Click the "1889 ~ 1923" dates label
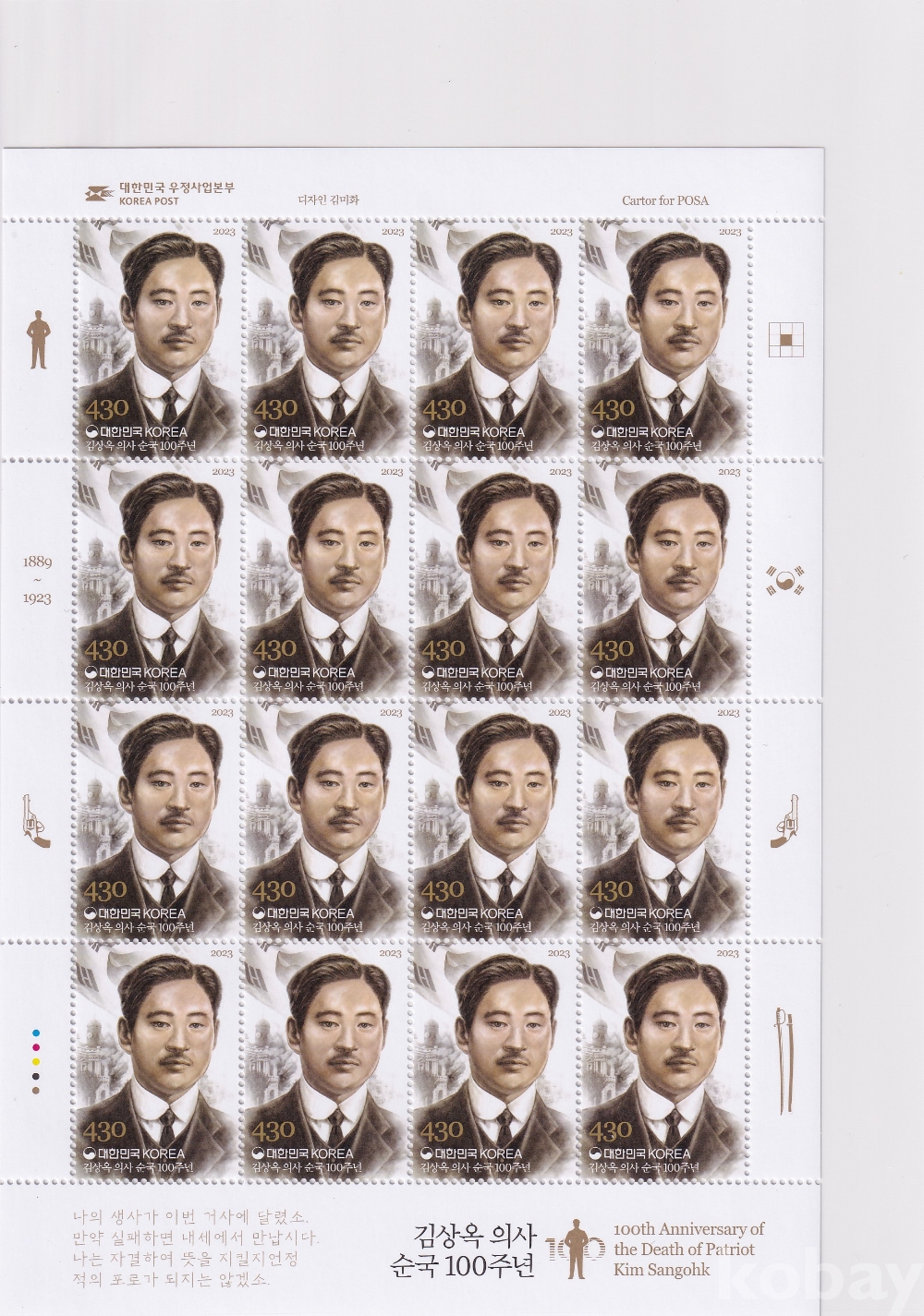Viewport: 924px width, 1316px height. (x=38, y=580)
